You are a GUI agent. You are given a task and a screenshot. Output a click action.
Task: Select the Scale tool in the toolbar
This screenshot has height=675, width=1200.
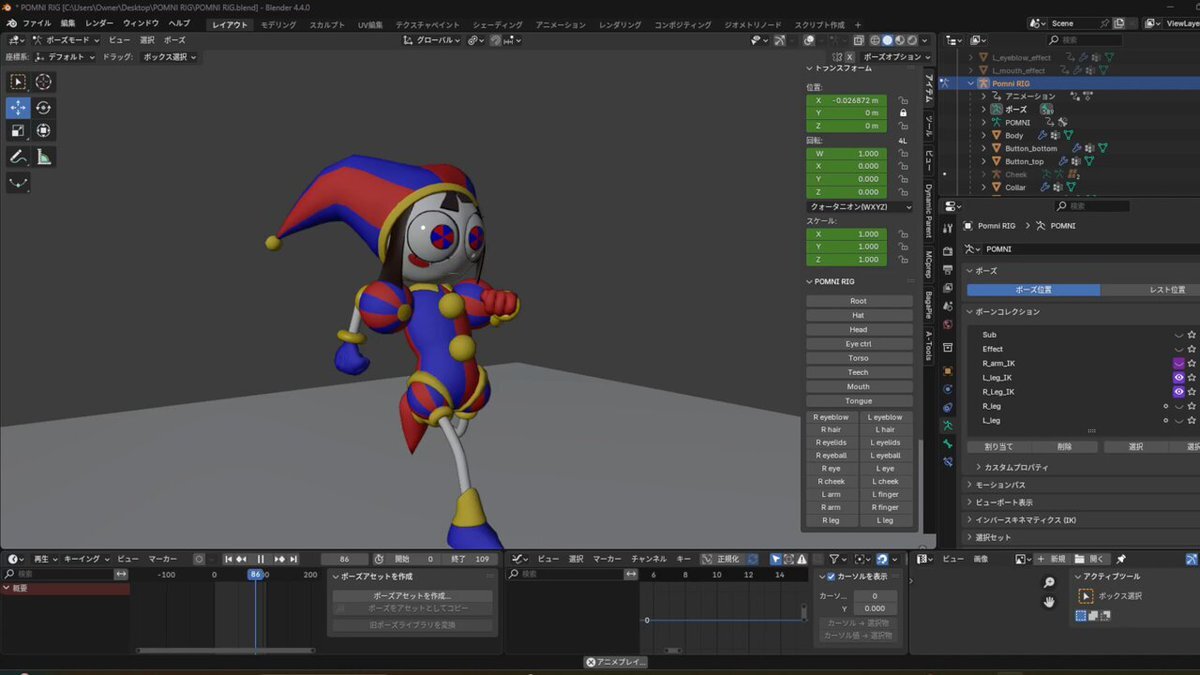point(18,131)
